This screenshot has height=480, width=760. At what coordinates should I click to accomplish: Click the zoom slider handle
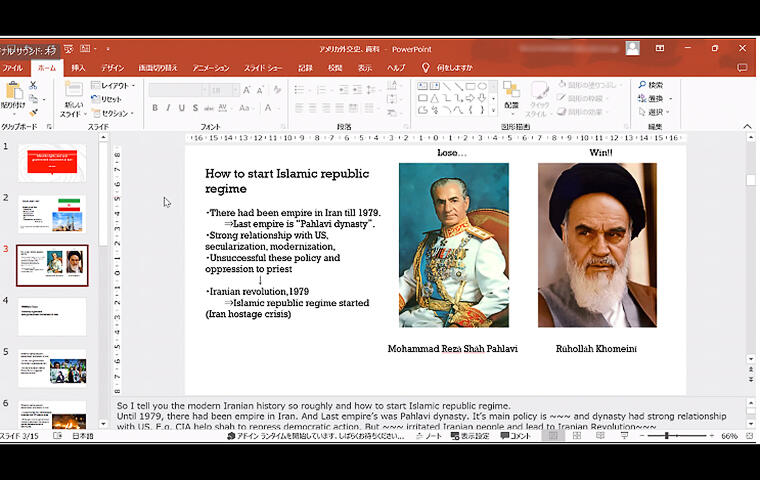tap(667, 436)
